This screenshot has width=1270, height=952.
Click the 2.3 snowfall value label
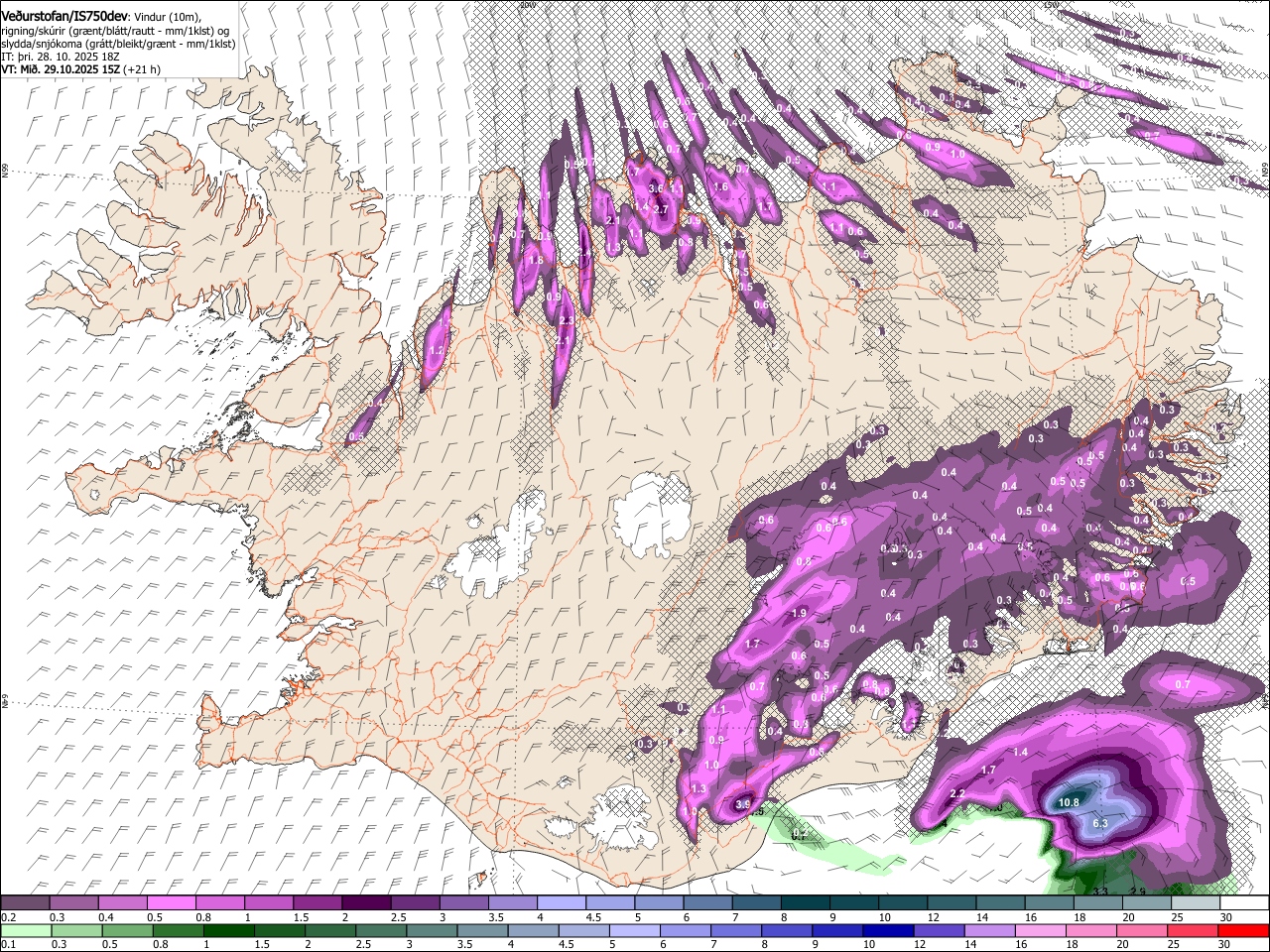[x=567, y=321]
